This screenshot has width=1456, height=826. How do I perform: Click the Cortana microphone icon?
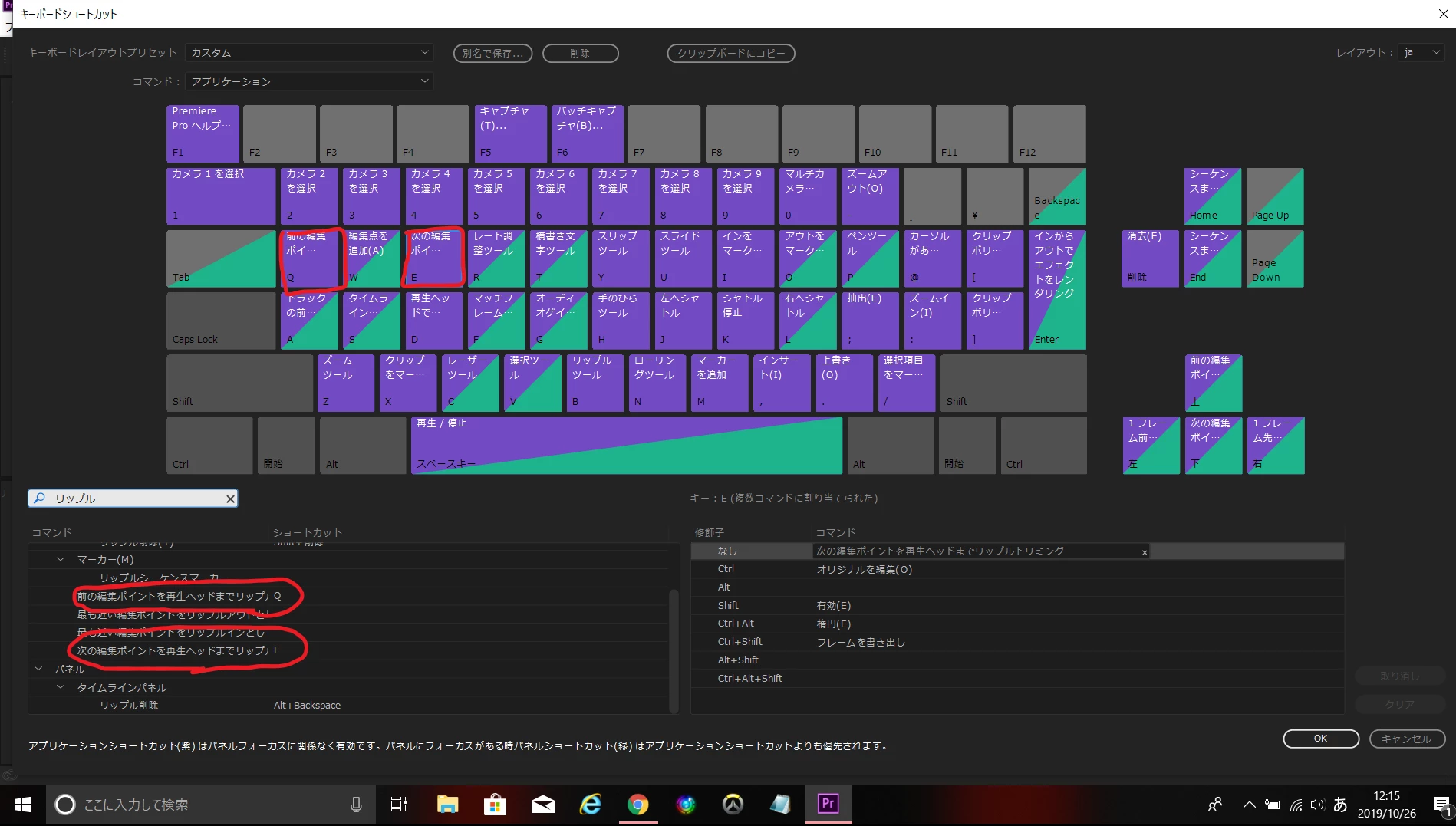pyautogui.click(x=356, y=805)
